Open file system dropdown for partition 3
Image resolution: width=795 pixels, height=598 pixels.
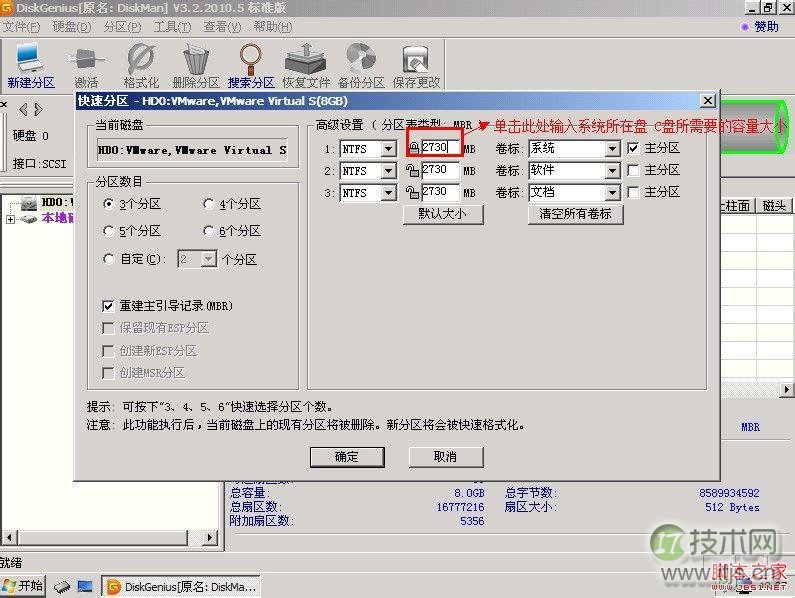pos(388,193)
